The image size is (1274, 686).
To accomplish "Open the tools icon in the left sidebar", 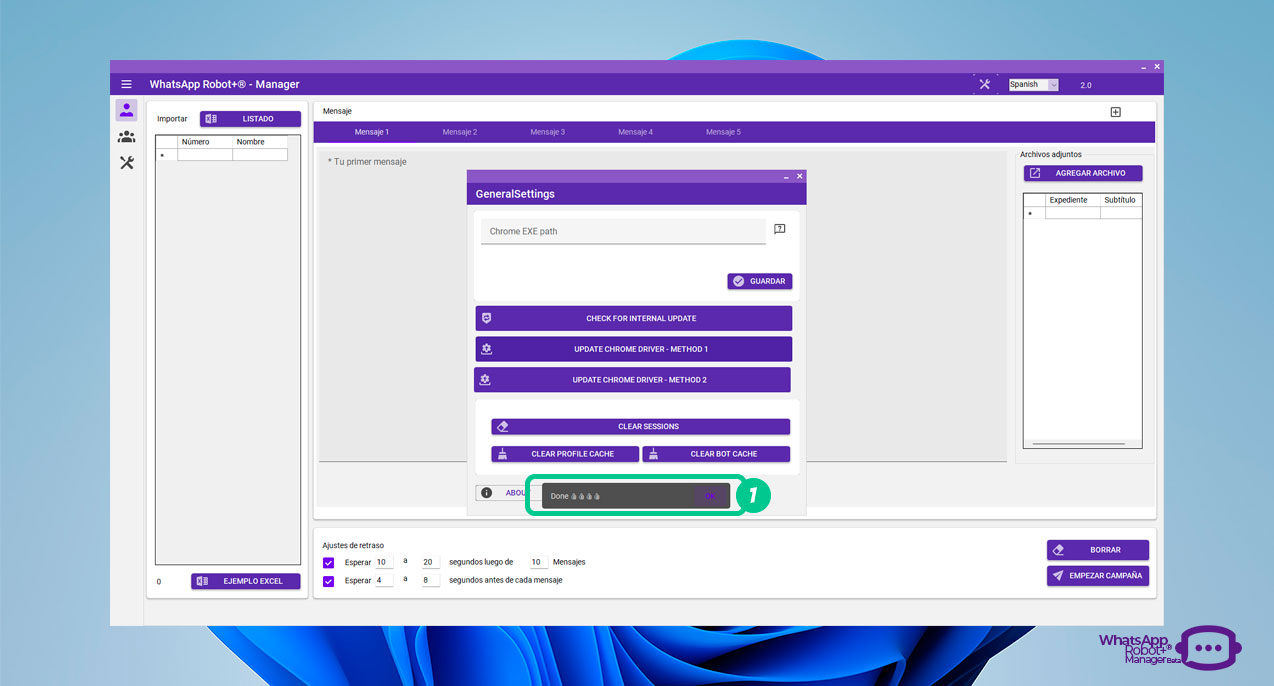I will [126, 162].
